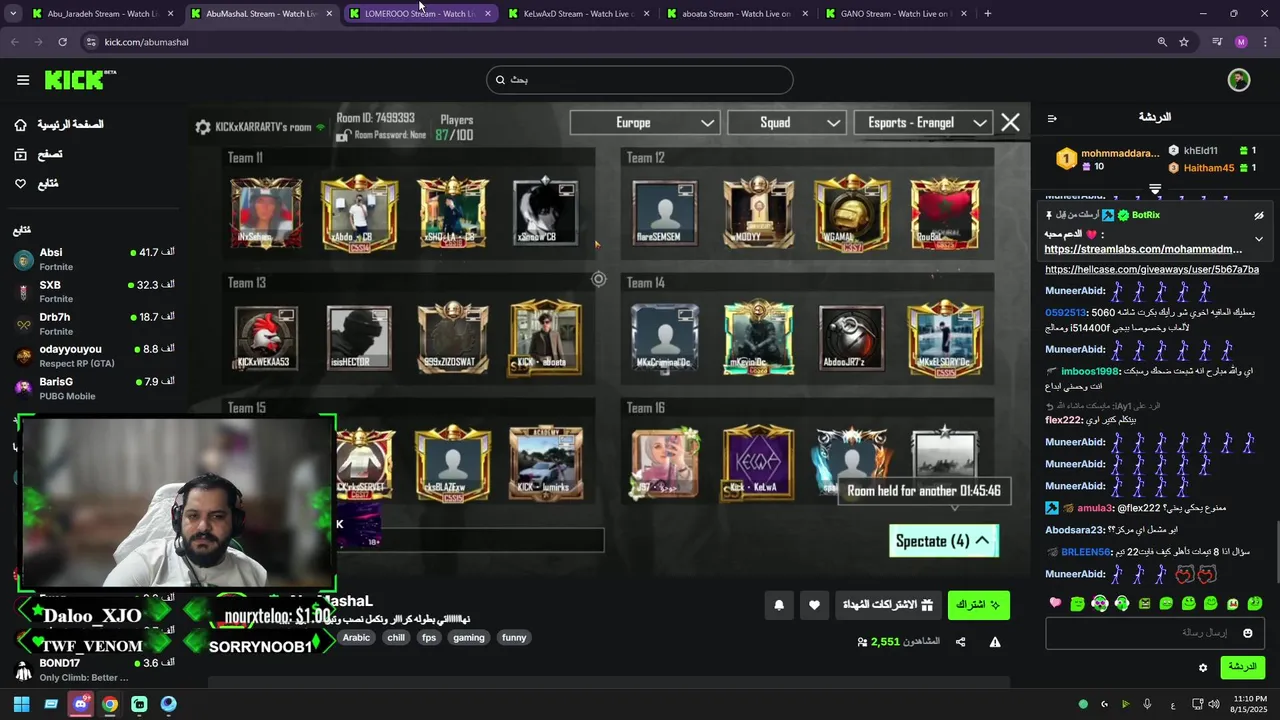Select the Arabic stream tag
This screenshot has height=720, width=1280.
[x=356, y=637]
